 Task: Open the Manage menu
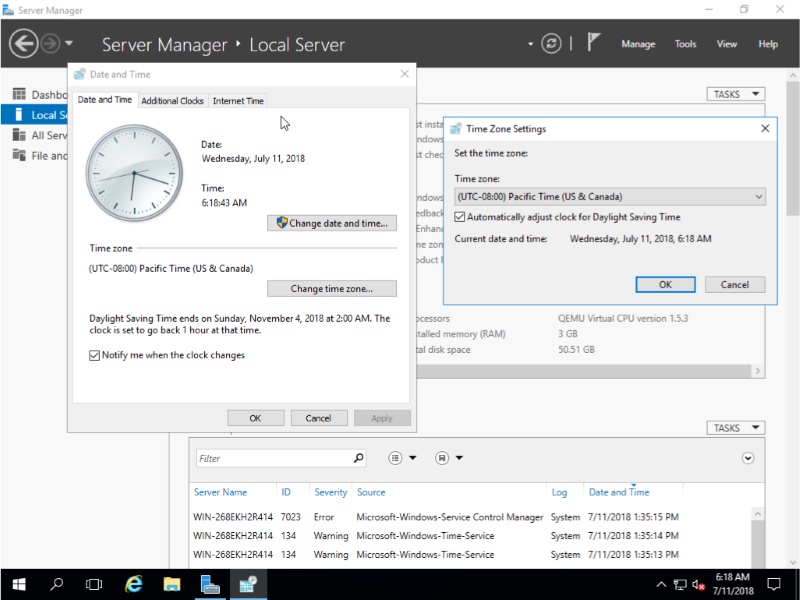(x=638, y=44)
